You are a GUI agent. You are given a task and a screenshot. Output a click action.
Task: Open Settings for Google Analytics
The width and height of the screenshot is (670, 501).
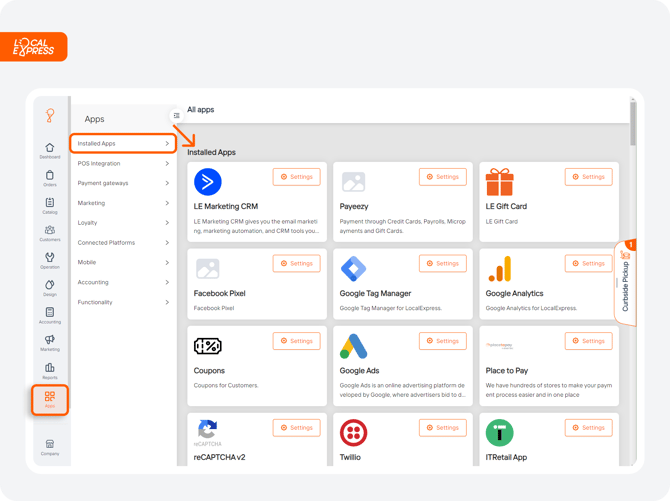589,264
